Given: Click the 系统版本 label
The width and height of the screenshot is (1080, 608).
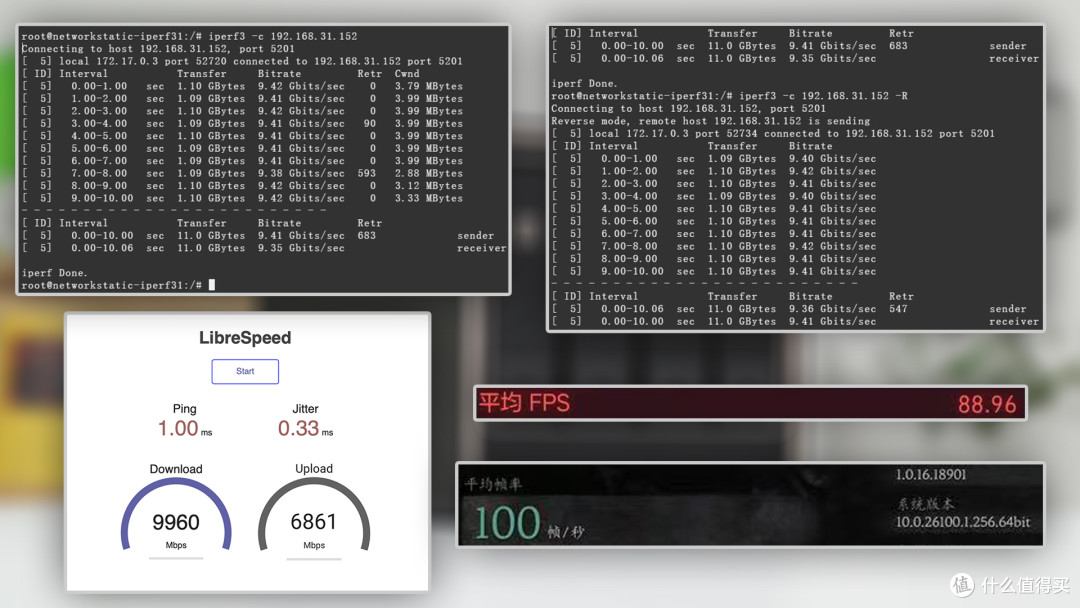Looking at the screenshot, I should 924,504.
